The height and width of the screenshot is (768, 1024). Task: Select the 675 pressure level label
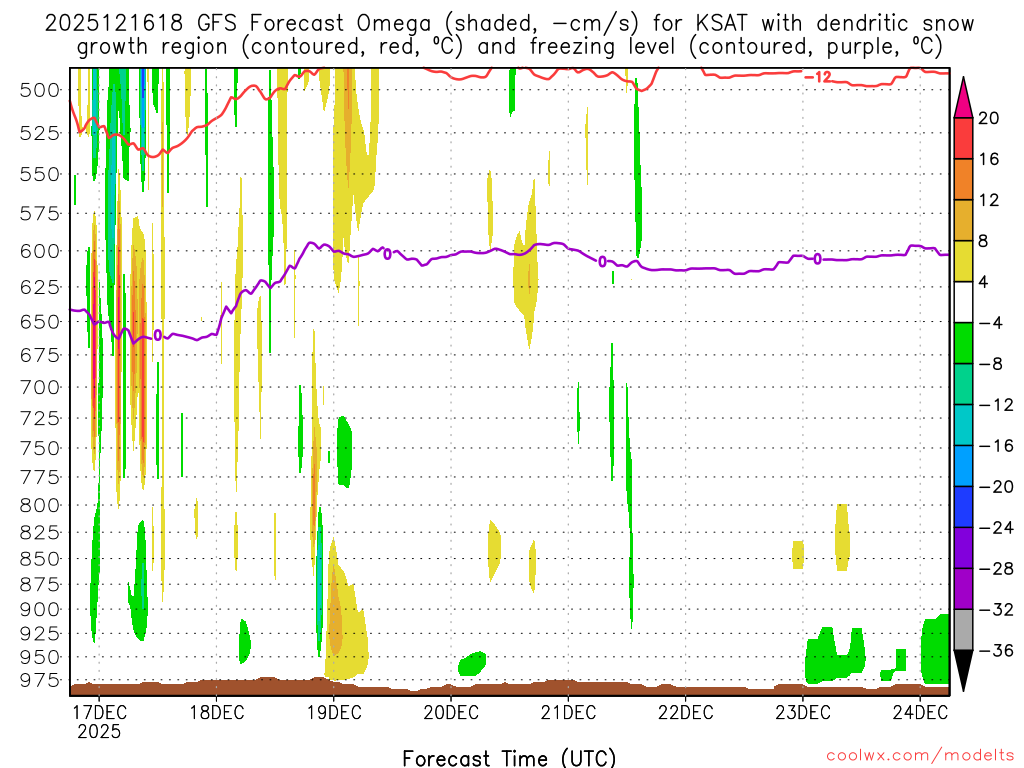coord(40,355)
